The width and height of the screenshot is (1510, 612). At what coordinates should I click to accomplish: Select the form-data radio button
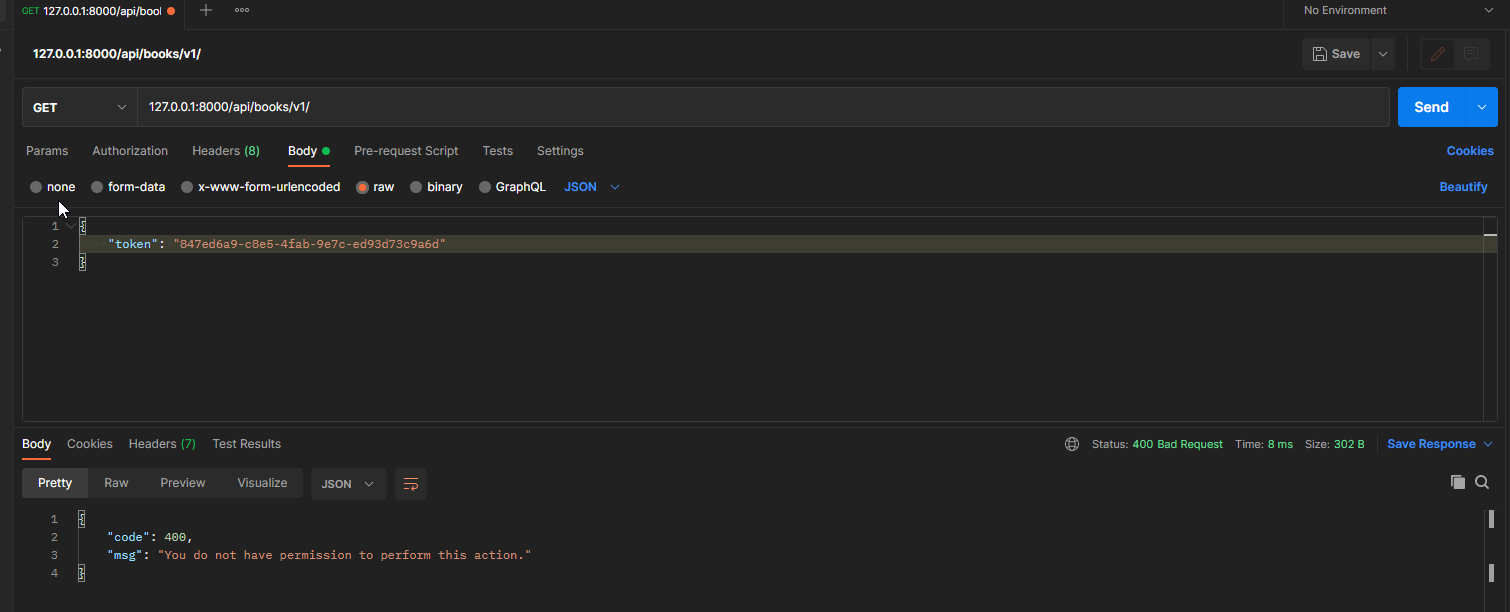pyautogui.click(x=97, y=187)
